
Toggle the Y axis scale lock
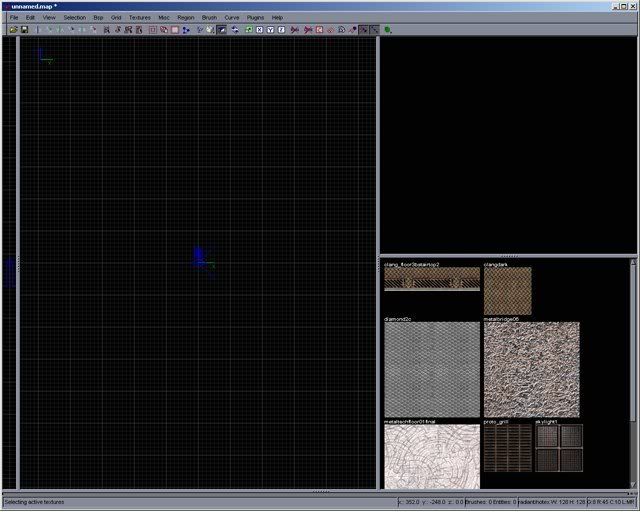tap(270, 29)
